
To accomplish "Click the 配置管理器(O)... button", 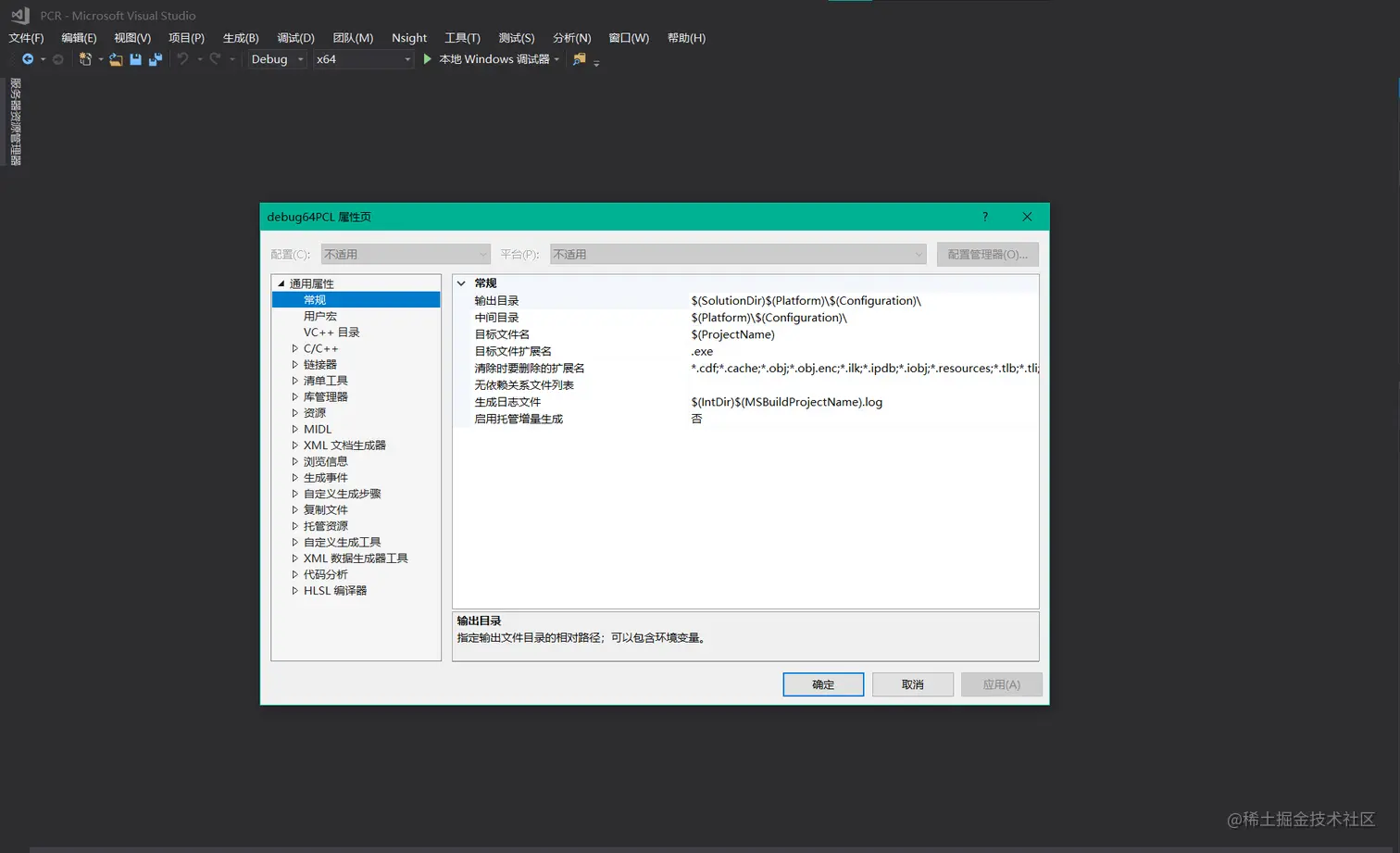I will 988,254.
